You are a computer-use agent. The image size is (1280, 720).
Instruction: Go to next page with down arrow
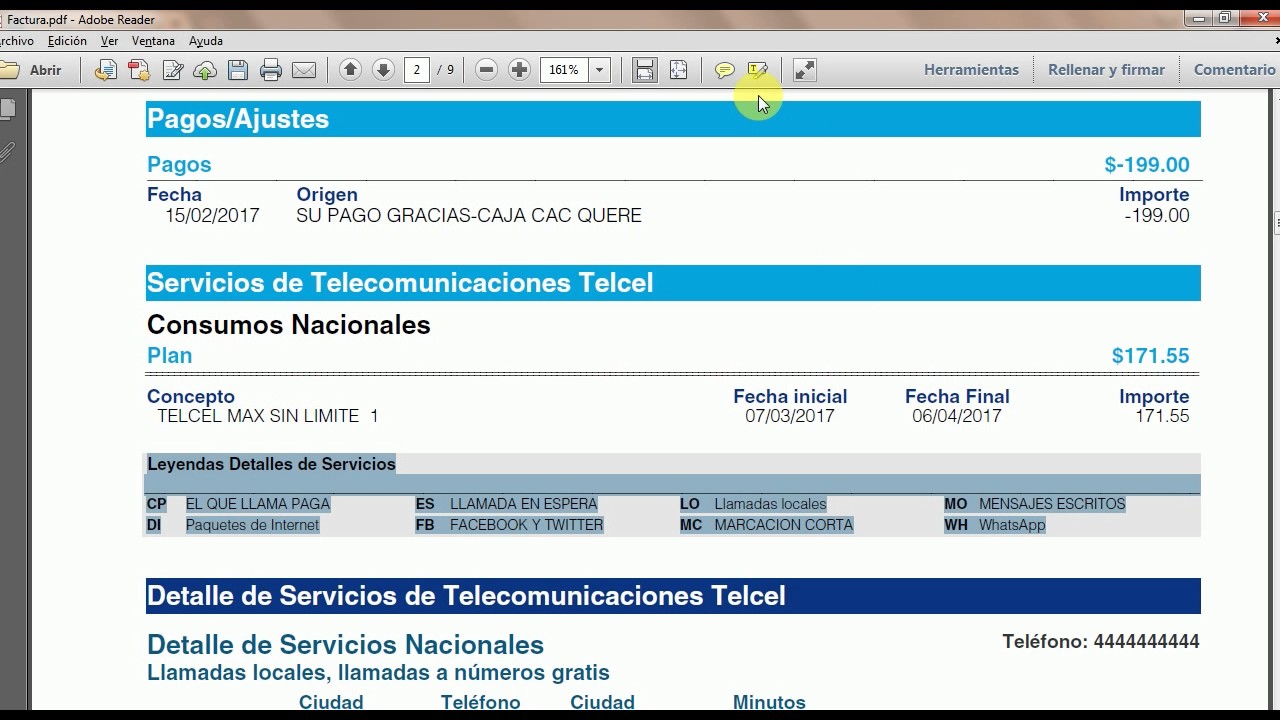(383, 69)
